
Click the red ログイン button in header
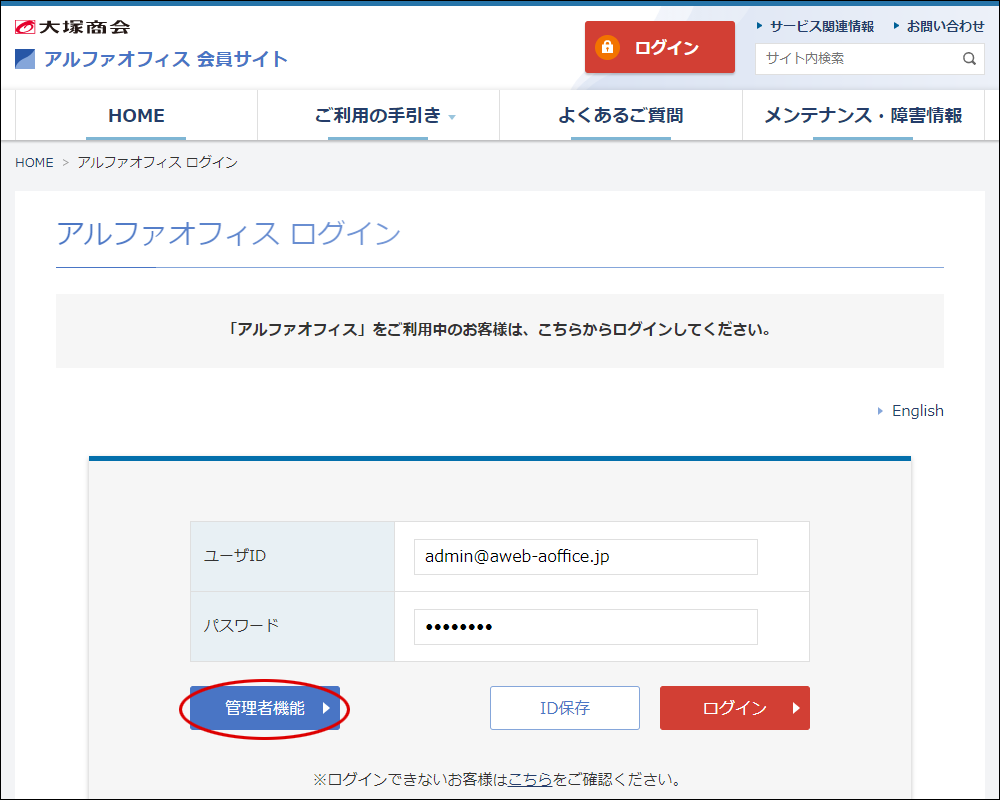pyautogui.click(x=659, y=47)
